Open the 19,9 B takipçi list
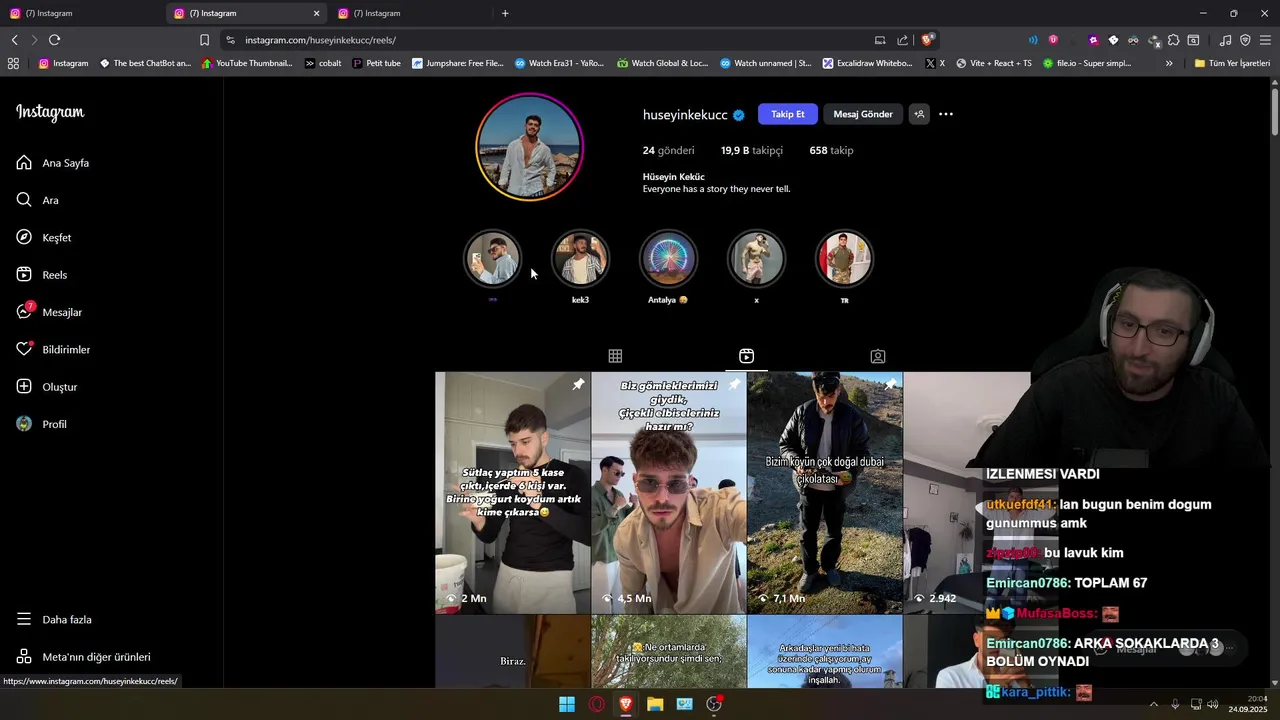Image resolution: width=1280 pixels, height=720 pixels. (752, 150)
